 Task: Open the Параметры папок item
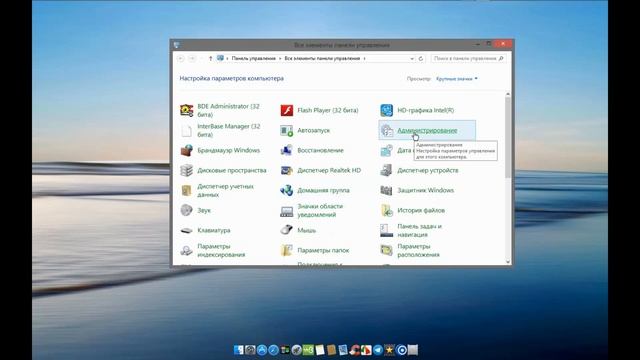315,250
